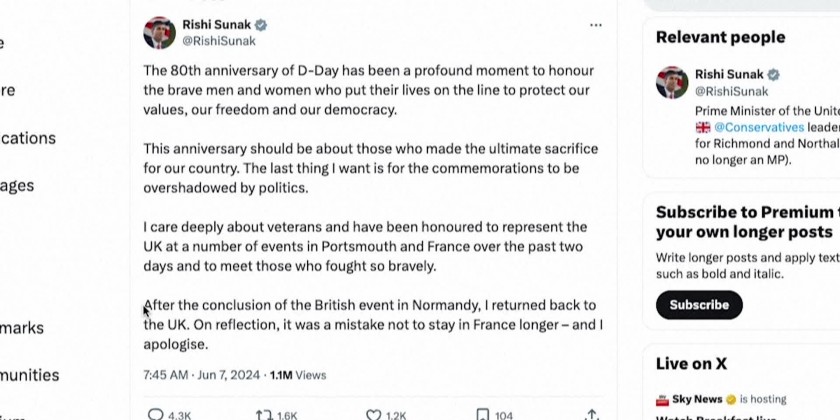
Task: Click the verified badge in Relevant people
Action: [773, 75]
